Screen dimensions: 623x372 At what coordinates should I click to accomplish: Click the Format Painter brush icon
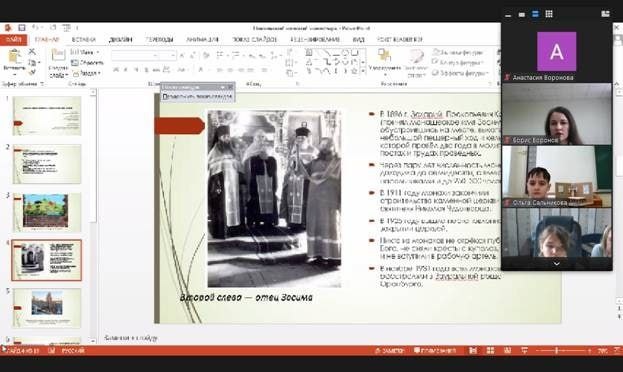click(32, 72)
